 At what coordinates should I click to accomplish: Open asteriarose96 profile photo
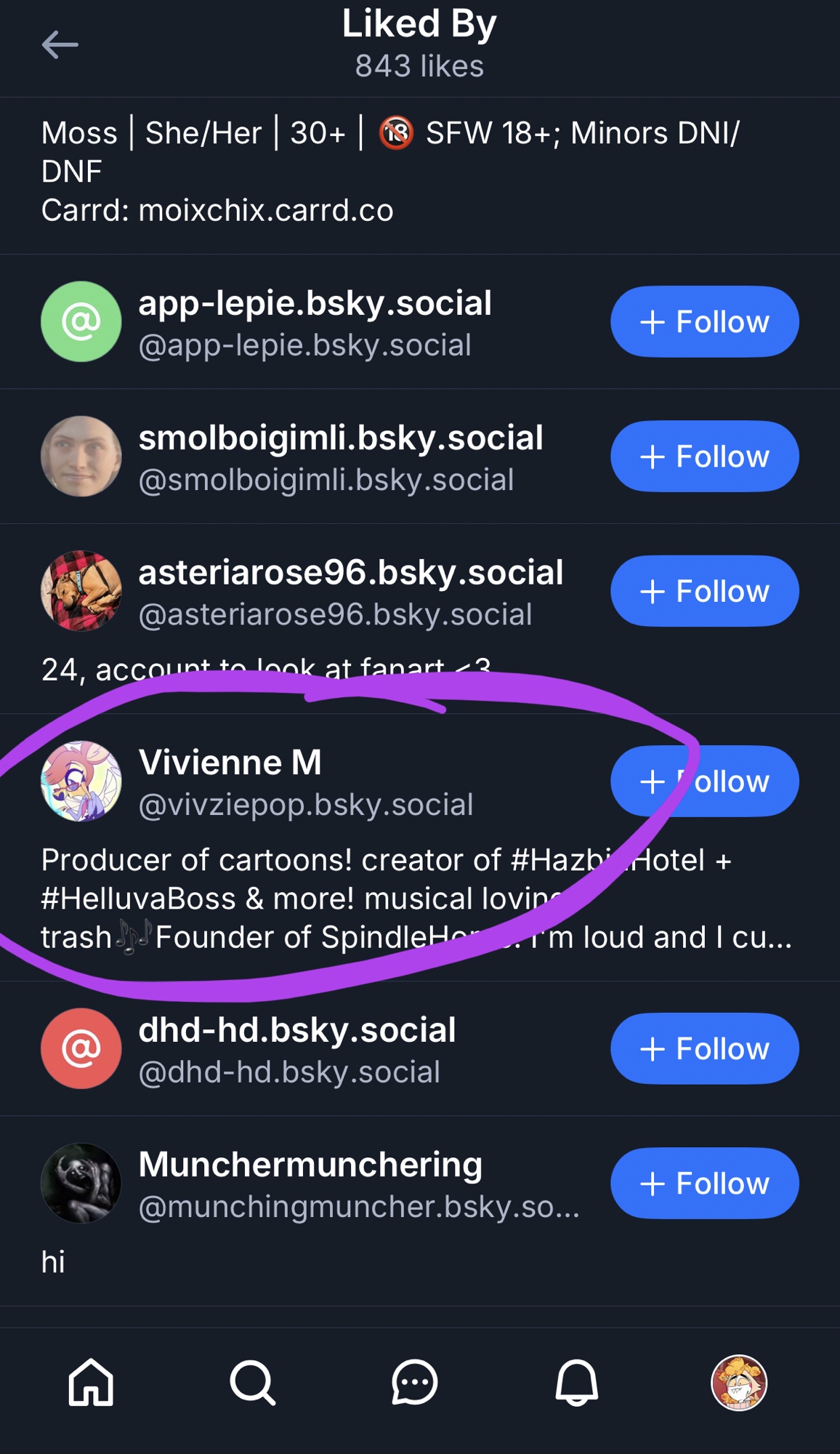tap(81, 591)
